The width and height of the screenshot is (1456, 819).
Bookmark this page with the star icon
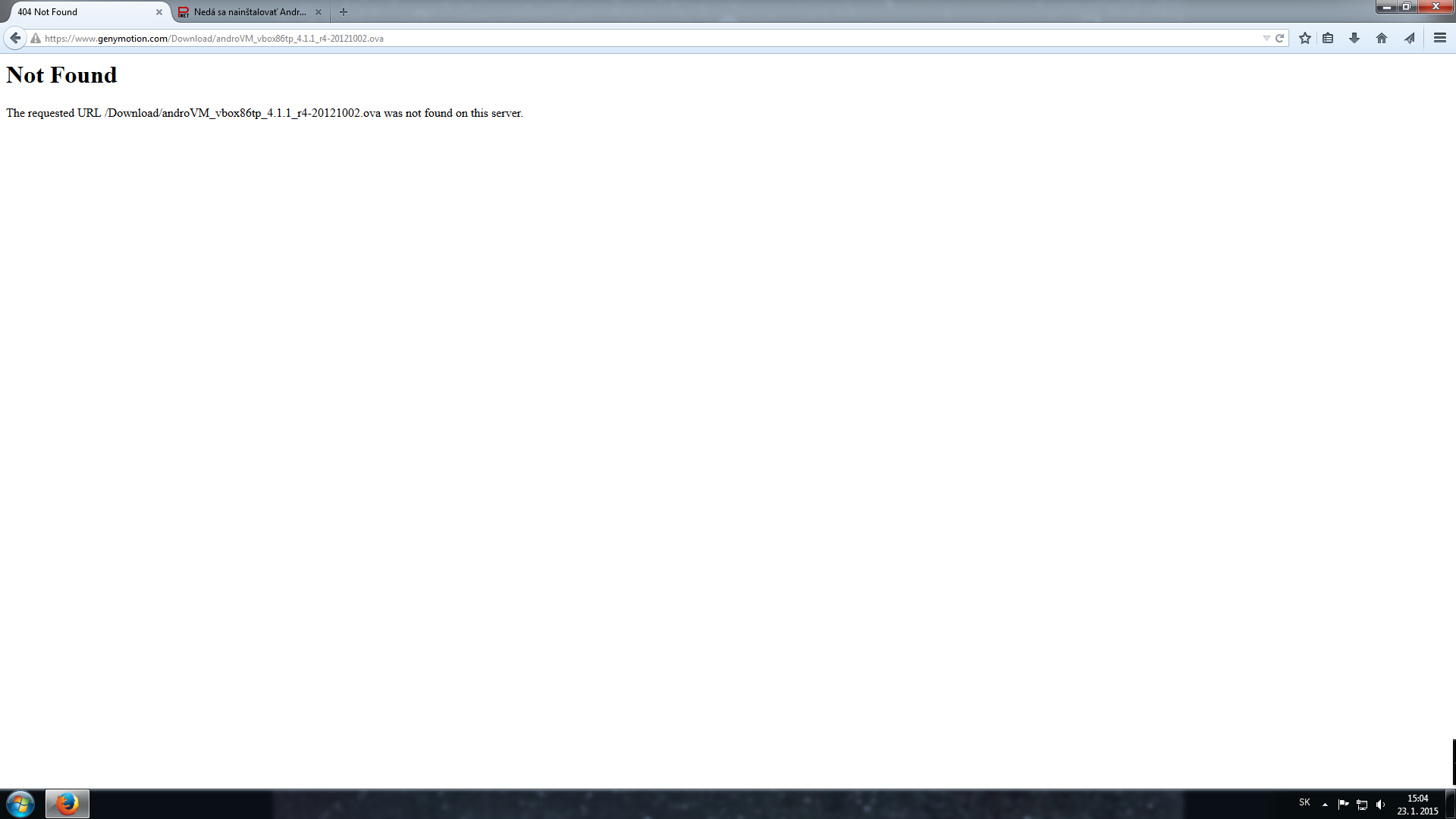pyautogui.click(x=1304, y=38)
